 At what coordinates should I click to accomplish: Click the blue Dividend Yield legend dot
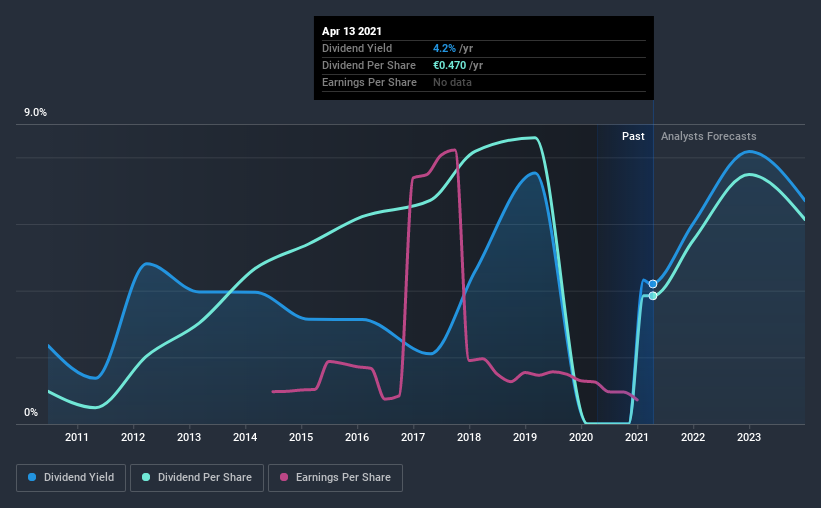(x=32, y=477)
